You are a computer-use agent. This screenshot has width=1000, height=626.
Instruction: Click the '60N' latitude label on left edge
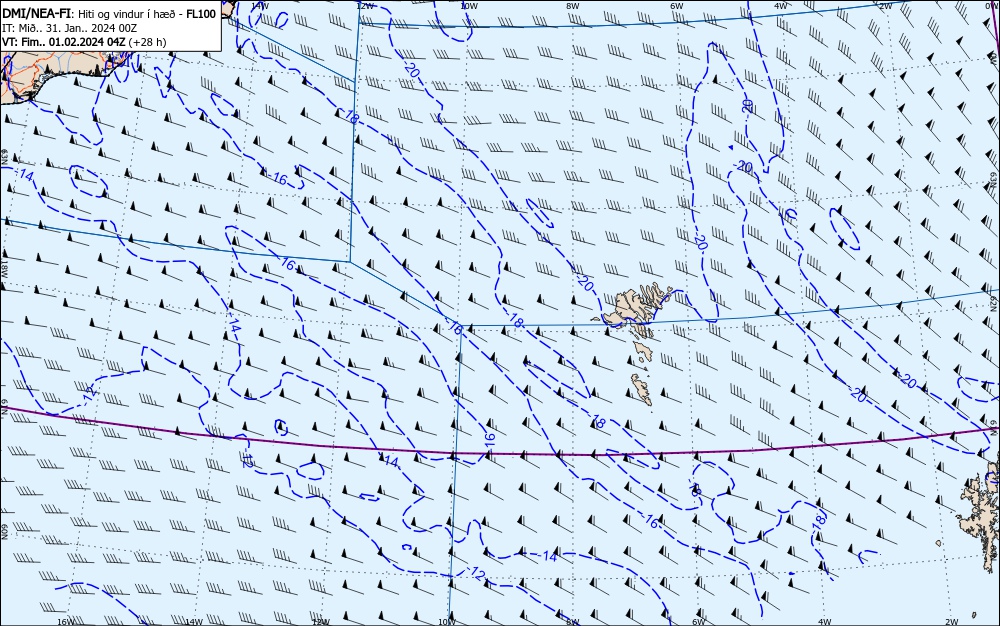[x=4, y=532]
